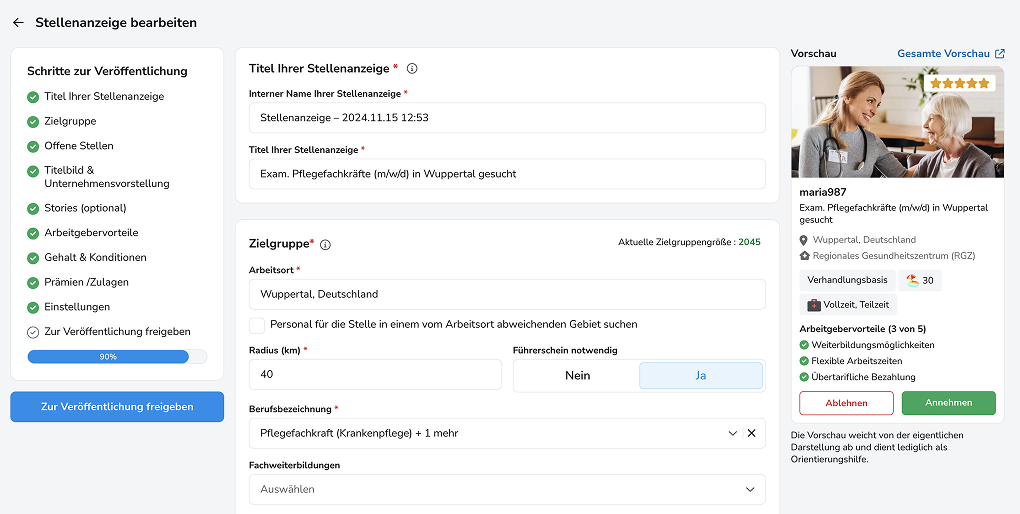Select Nein for Führerschein notwendig

[577, 375]
